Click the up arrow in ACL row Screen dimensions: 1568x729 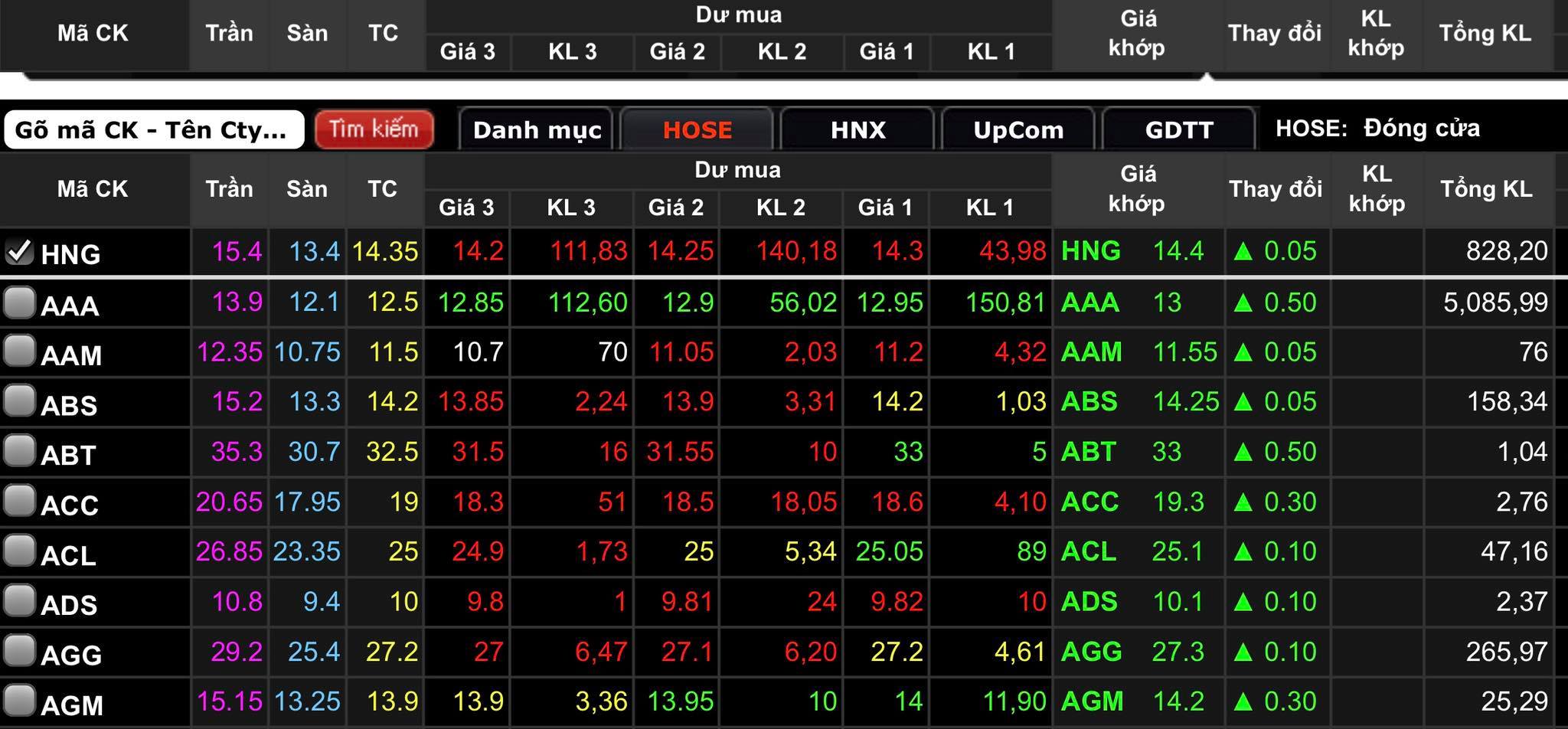pos(1243,552)
